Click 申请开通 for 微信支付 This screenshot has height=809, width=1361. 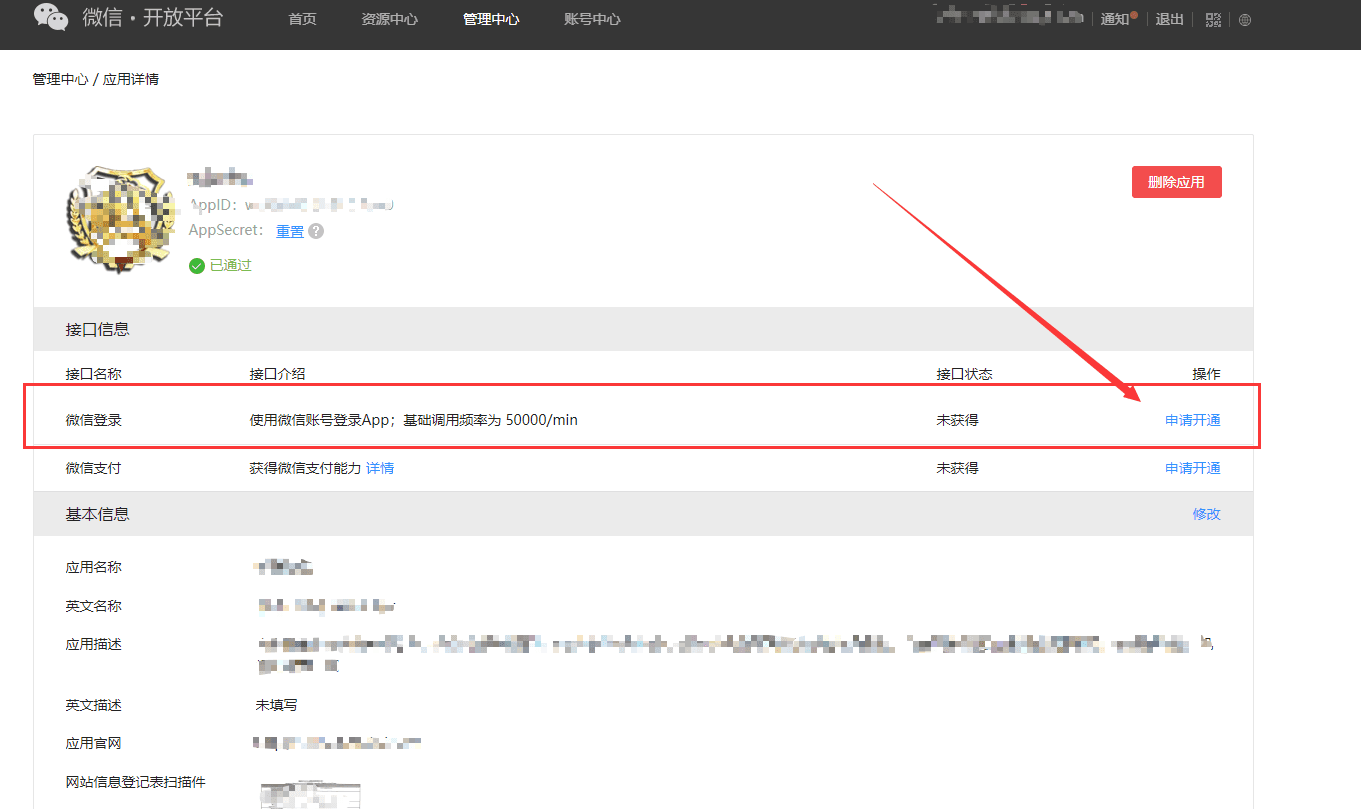[x=1193, y=468]
